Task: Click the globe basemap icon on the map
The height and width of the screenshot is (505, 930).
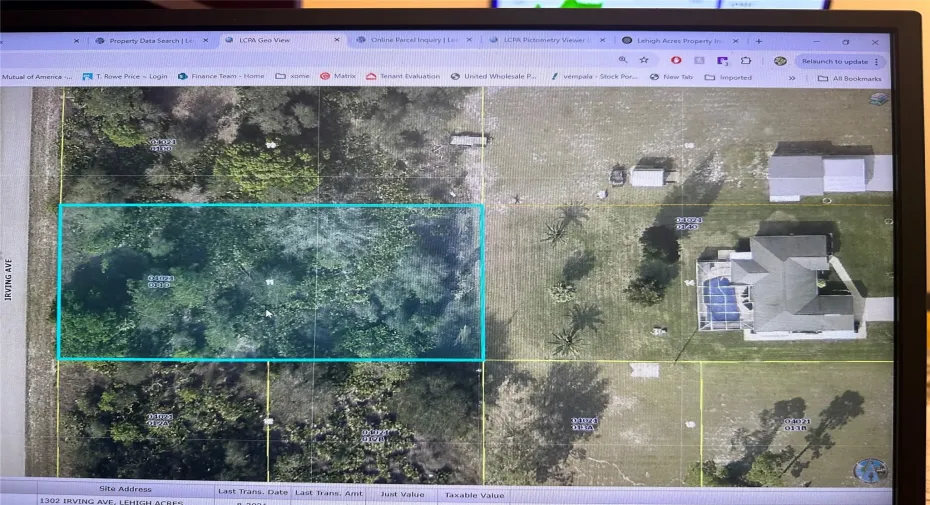Action: click(x=870, y=470)
